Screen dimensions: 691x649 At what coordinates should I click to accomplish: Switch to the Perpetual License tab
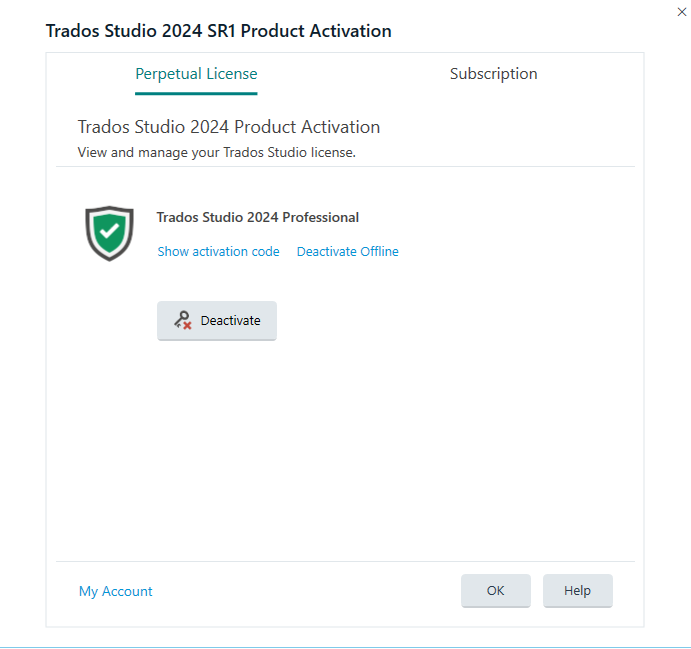click(196, 74)
